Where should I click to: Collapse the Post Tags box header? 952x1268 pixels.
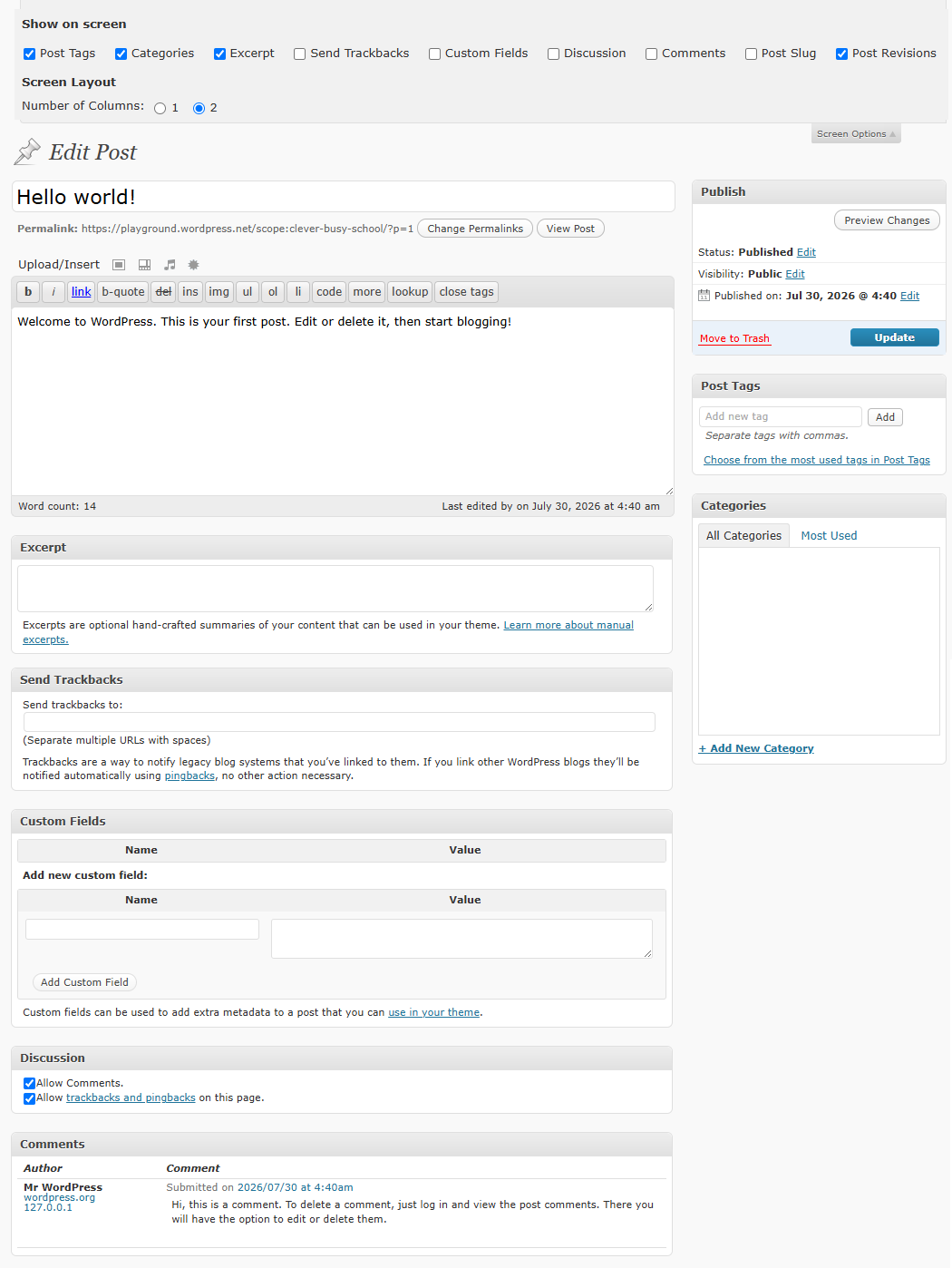tap(819, 385)
